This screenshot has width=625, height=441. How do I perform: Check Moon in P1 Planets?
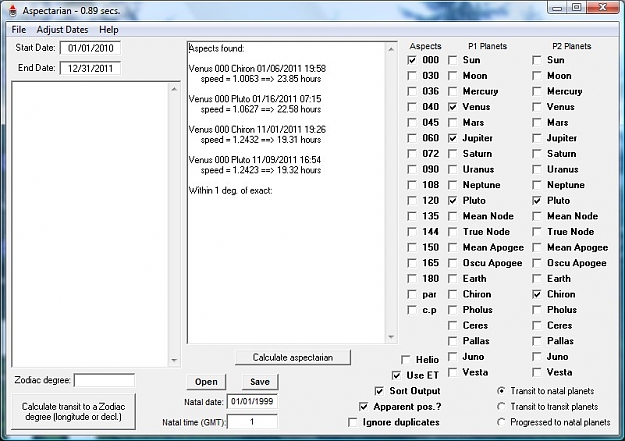point(452,76)
